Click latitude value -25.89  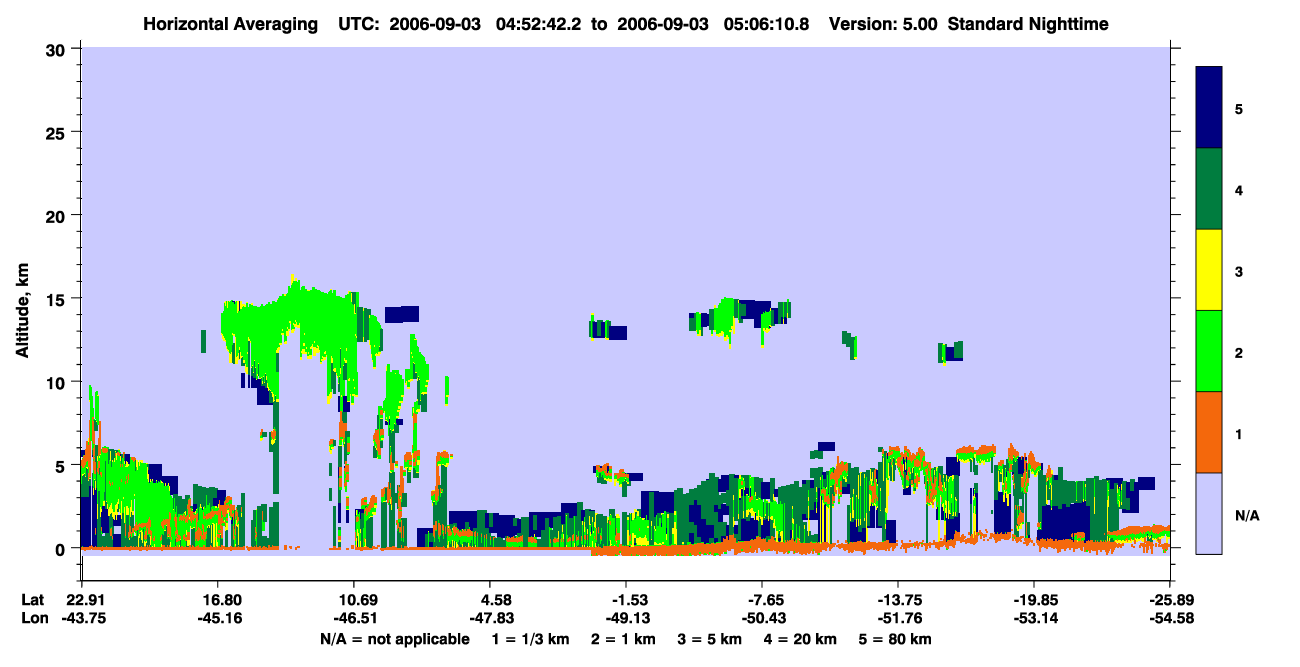click(x=1170, y=599)
